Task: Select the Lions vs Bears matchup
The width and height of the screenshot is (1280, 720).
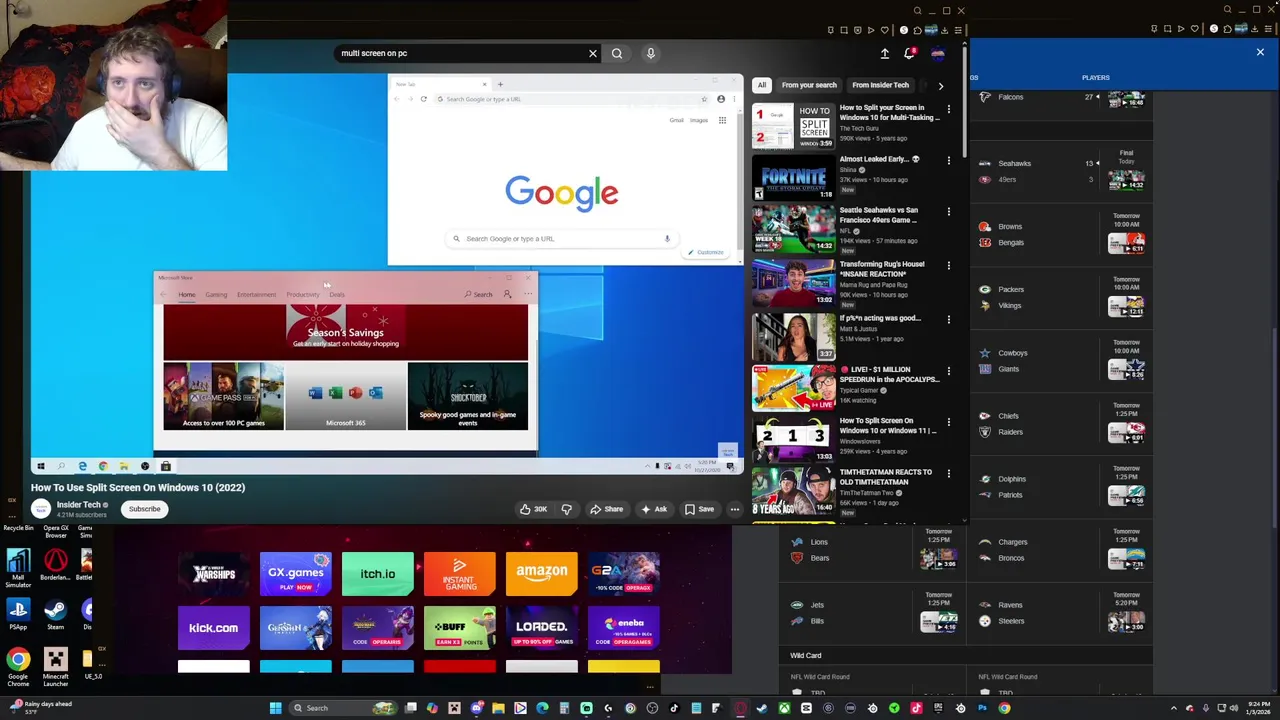Action: tap(872, 550)
